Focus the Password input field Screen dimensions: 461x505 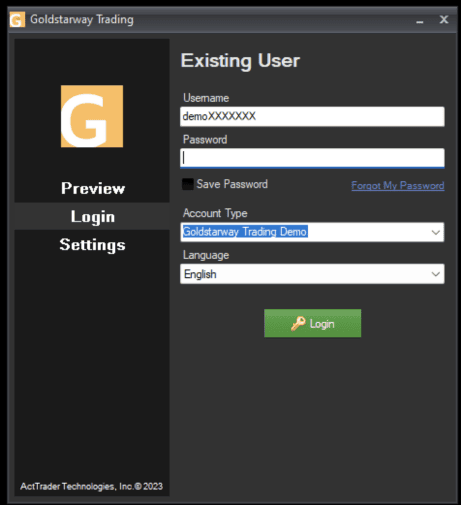tap(312, 158)
